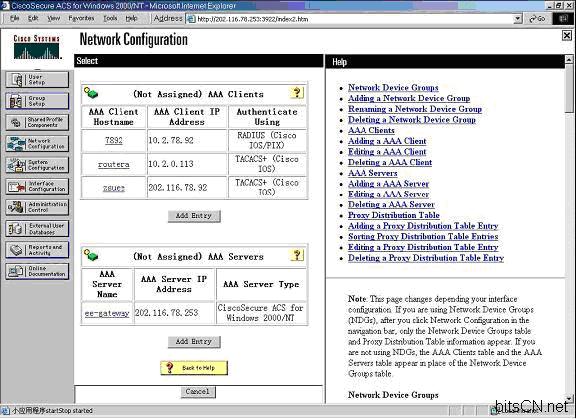Select the 10.2.0.113 IP address cell

[187, 164]
